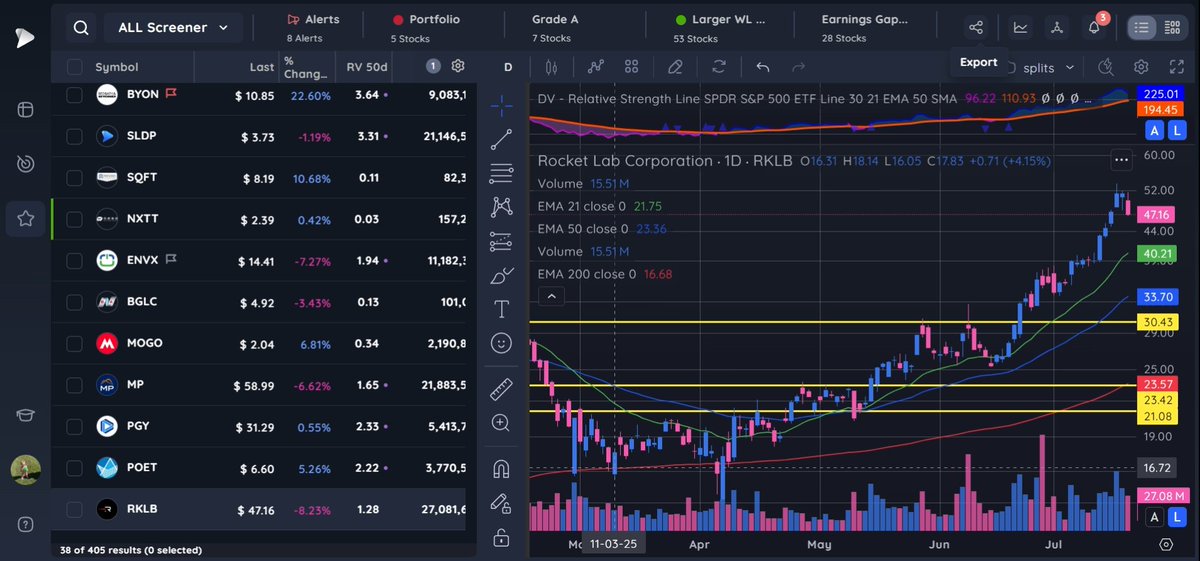Select the forecast position tool
The width and height of the screenshot is (1200, 561).
[x=502, y=241]
